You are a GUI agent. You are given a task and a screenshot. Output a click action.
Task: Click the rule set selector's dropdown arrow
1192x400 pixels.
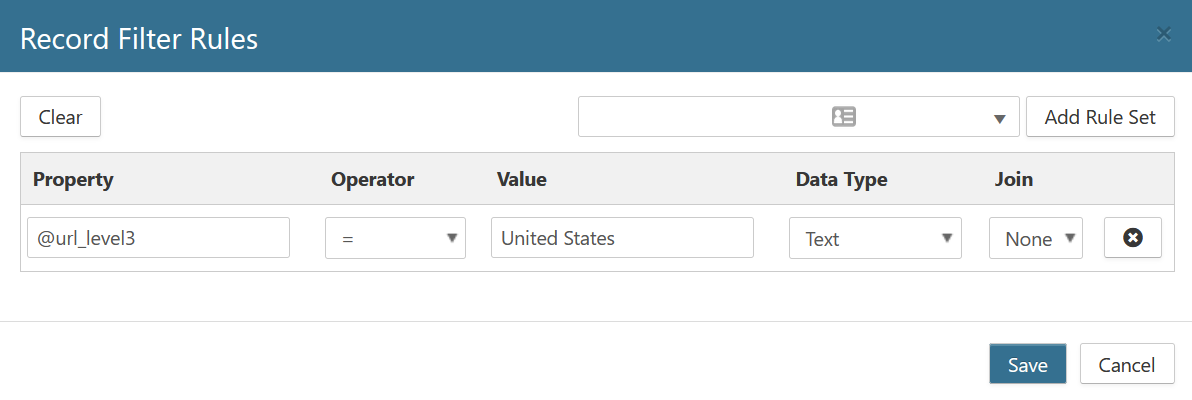tap(999, 119)
